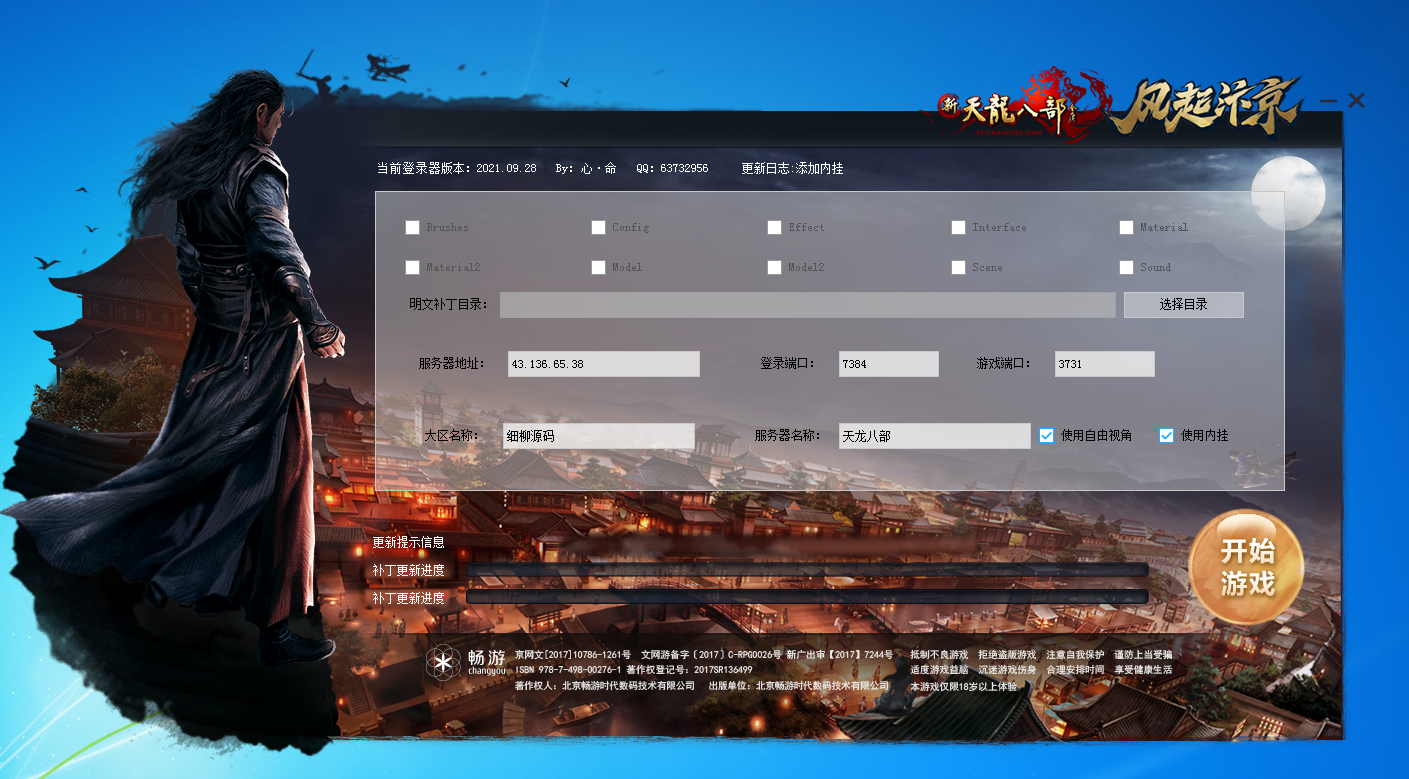Tick the Config checkbox
The image size is (1409, 779).
598,227
